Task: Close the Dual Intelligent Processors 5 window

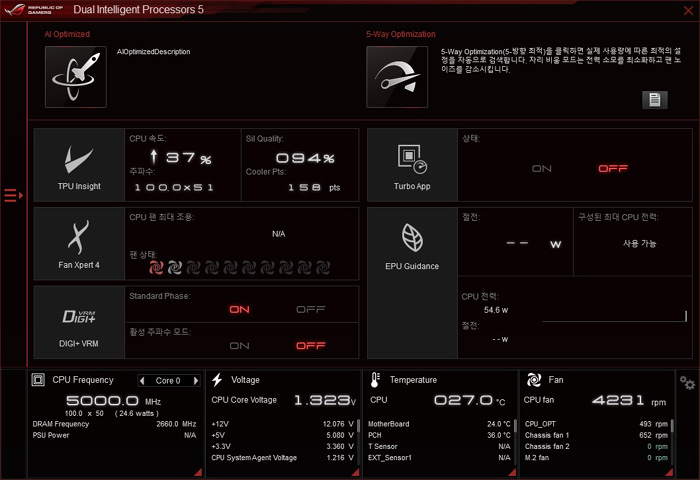Action: pos(688,10)
